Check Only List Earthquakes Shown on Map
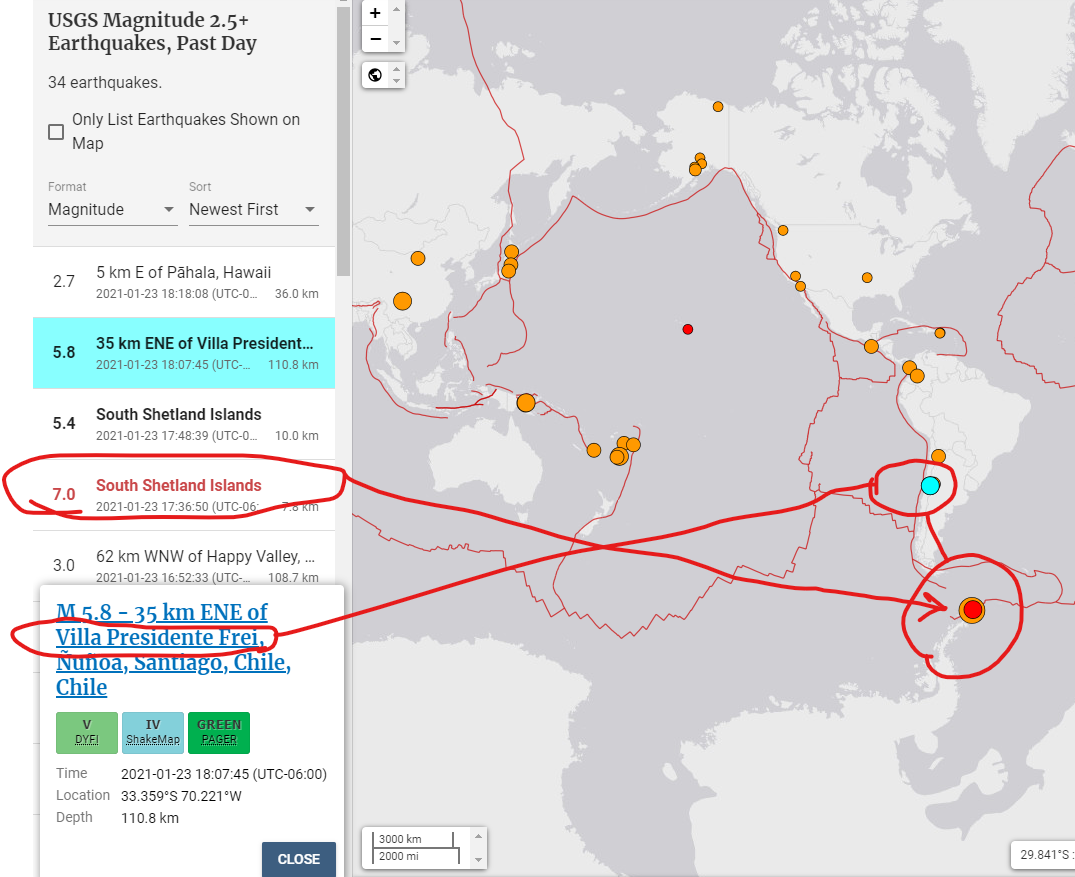 (x=56, y=132)
